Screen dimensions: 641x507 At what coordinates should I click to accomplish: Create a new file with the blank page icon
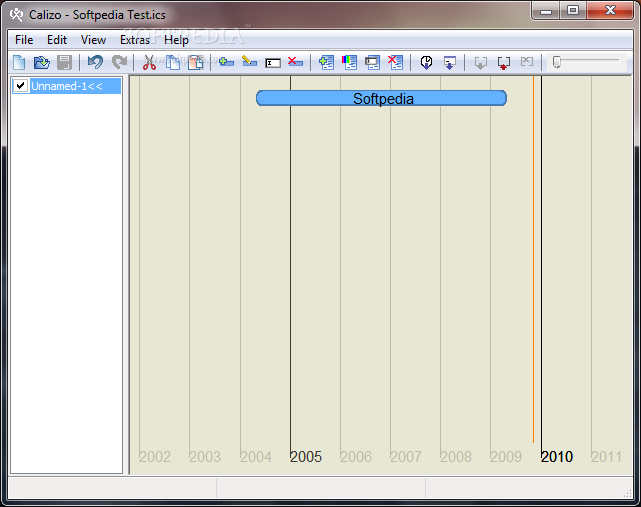tap(19, 62)
